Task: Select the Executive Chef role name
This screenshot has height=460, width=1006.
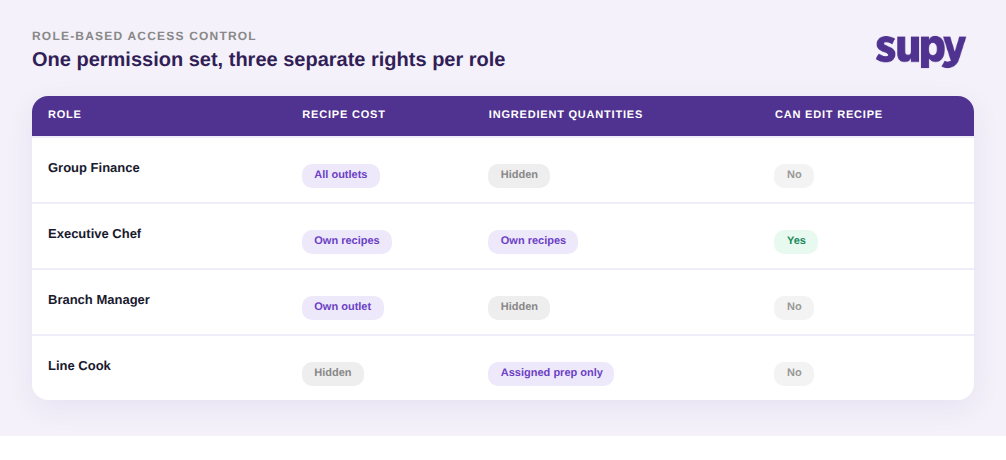Action: coord(94,234)
